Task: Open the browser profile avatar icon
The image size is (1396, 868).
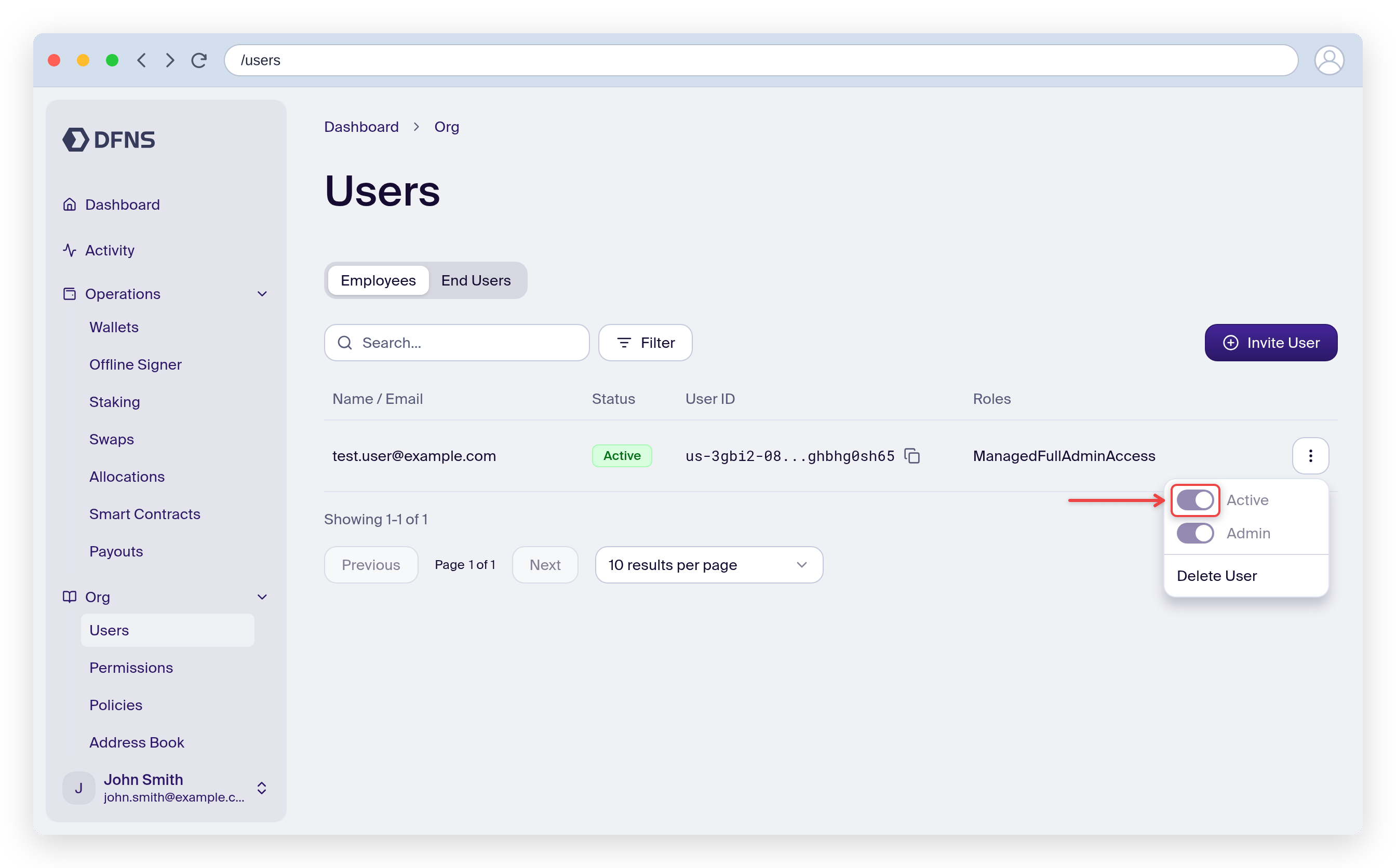Action: point(1329,60)
